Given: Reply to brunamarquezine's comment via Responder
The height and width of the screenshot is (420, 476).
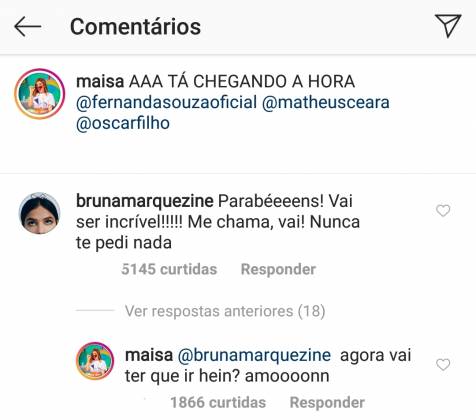Looking at the screenshot, I should pos(278,269).
